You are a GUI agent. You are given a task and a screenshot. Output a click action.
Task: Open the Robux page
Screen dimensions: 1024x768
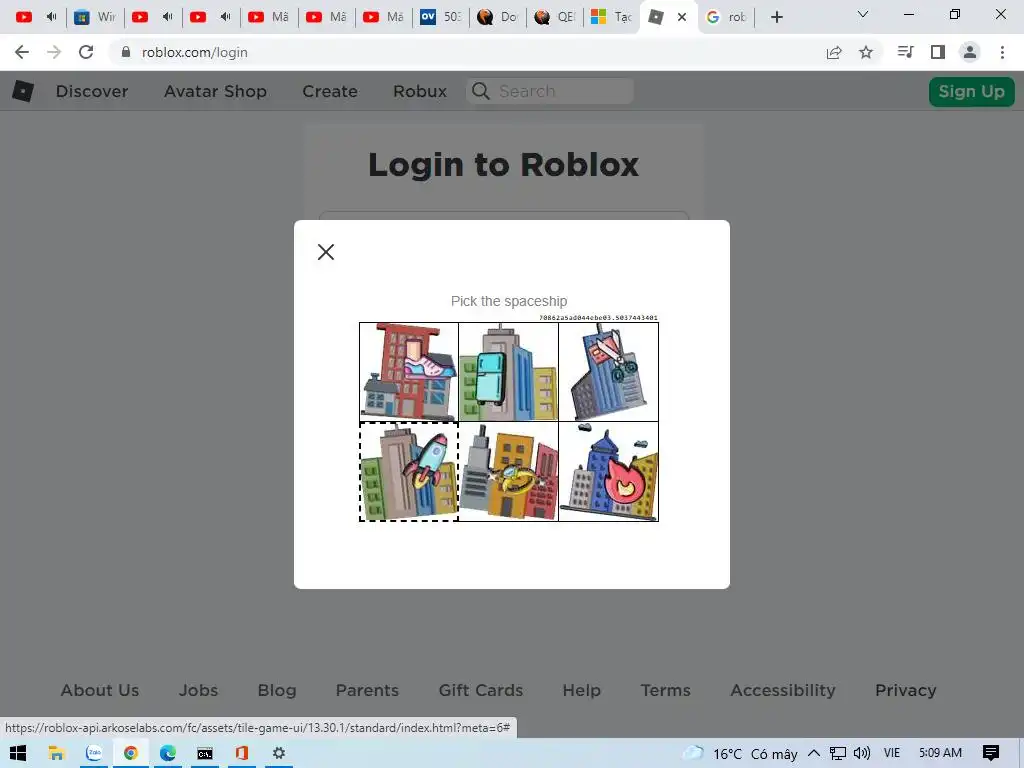pyautogui.click(x=420, y=91)
